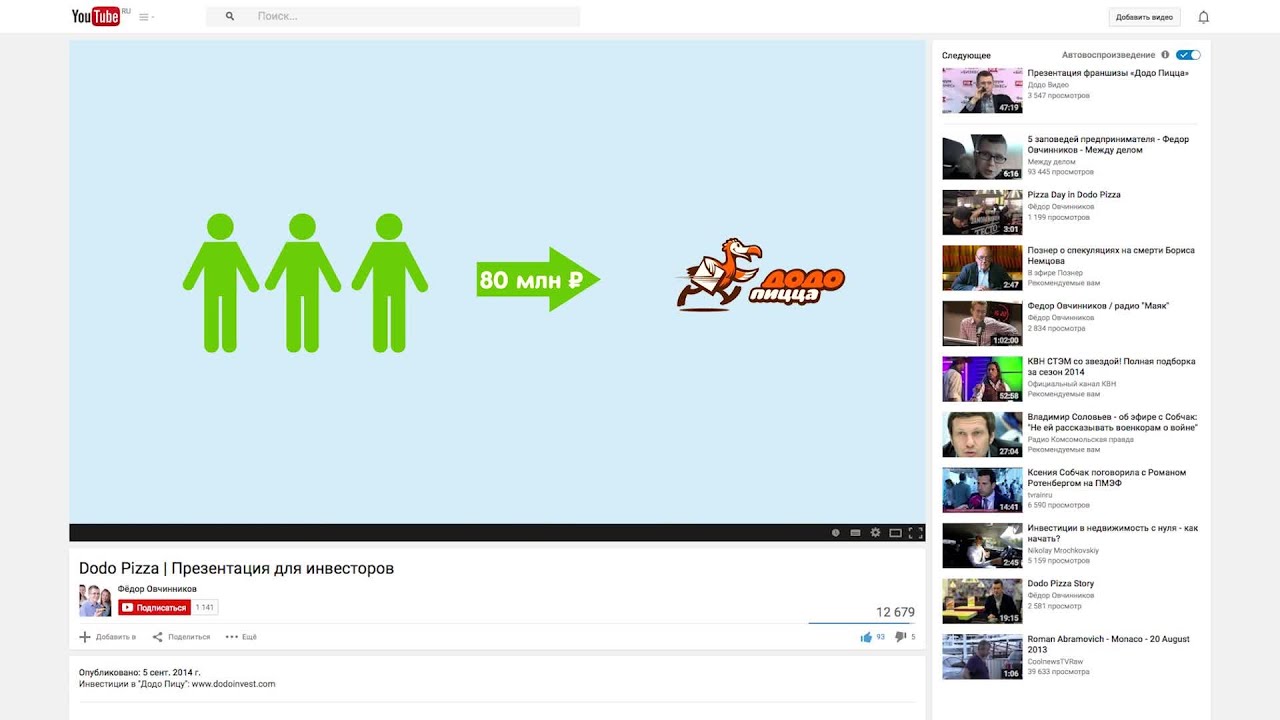This screenshot has height=720, width=1280.
Task: Click the Опубликовано: 5 сент. 2014 г. date
Action: click(x=140, y=672)
